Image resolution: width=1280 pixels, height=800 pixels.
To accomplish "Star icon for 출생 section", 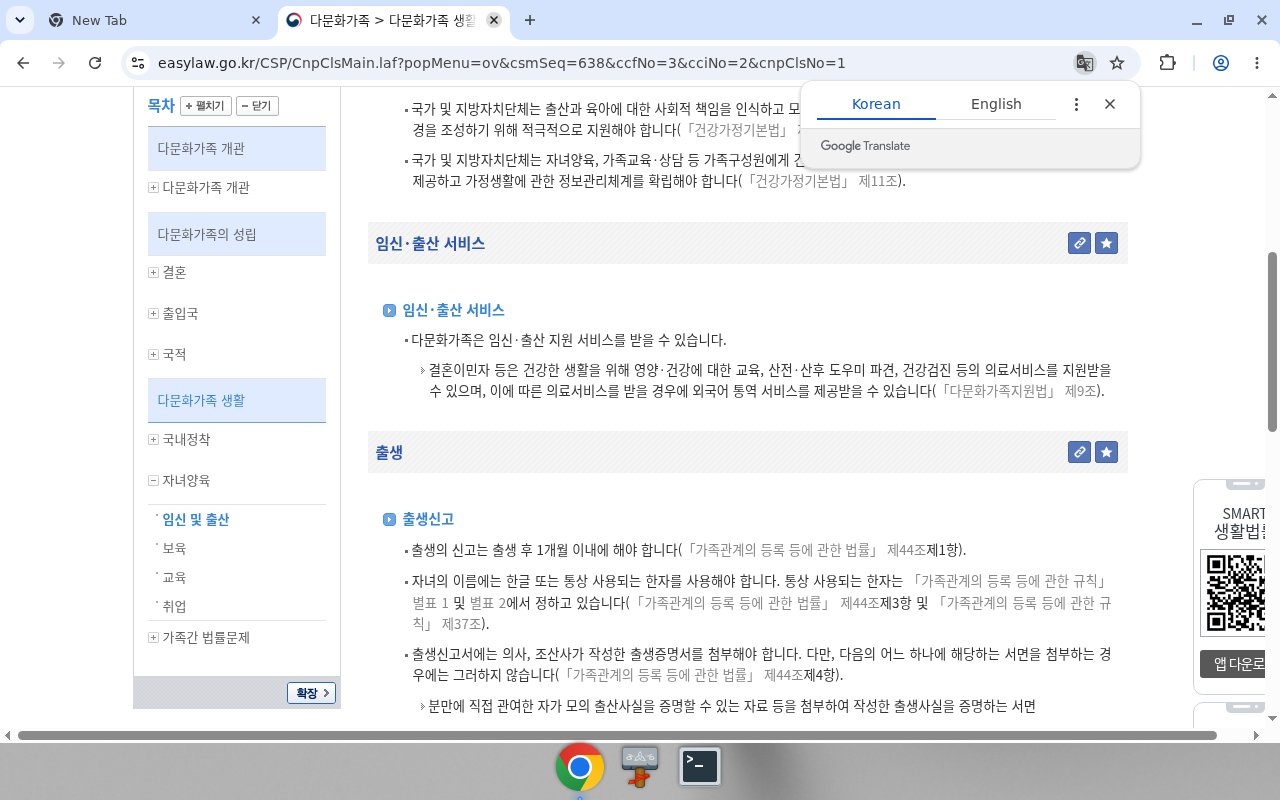I will [x=1106, y=452].
